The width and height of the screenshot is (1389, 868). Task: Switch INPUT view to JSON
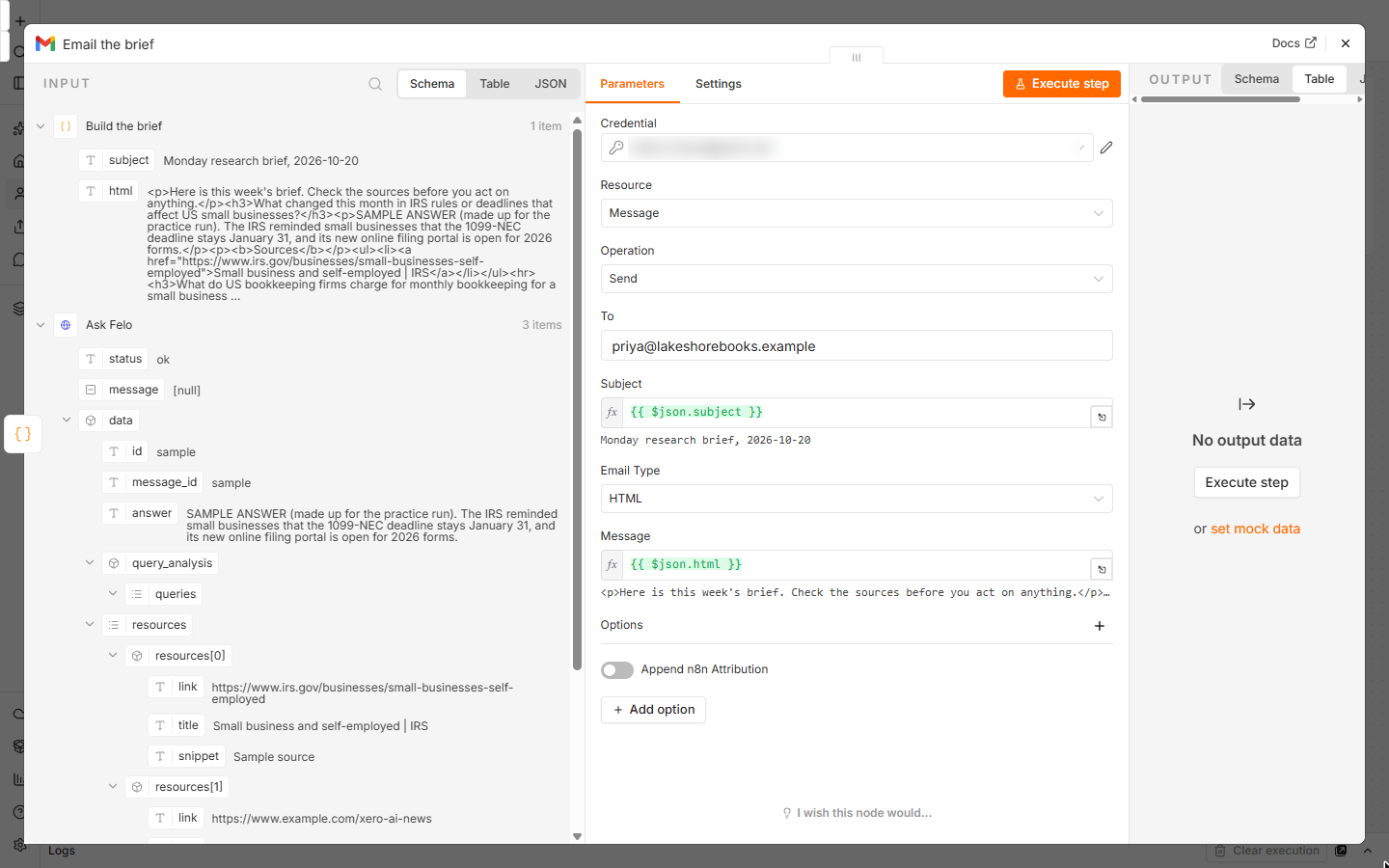point(550,84)
